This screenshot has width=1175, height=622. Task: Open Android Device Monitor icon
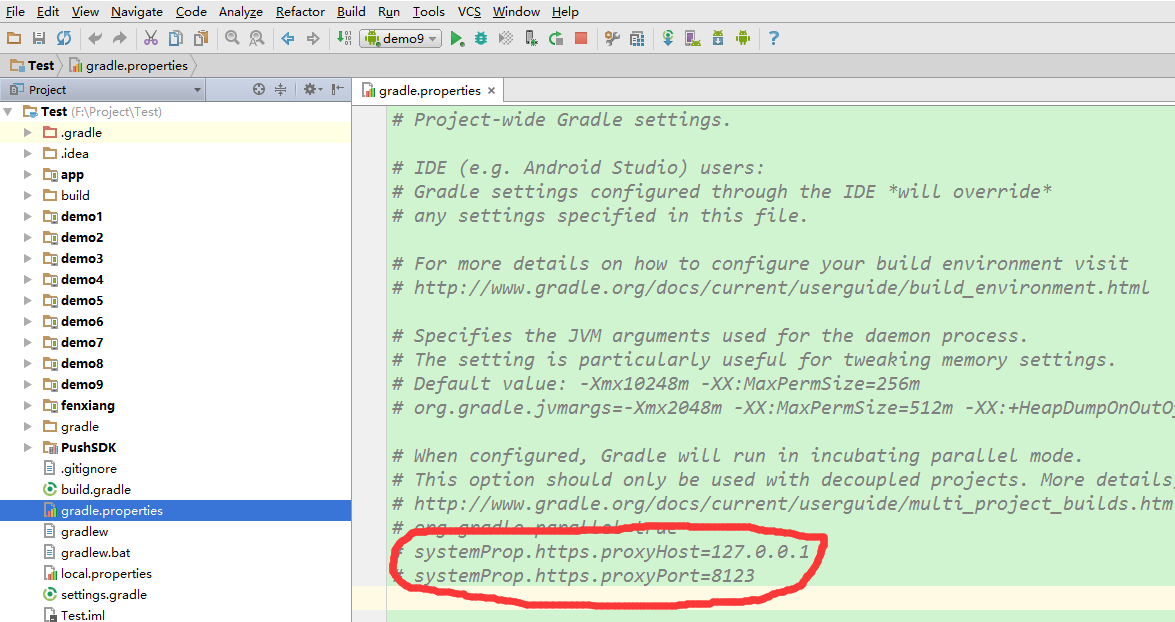point(743,38)
